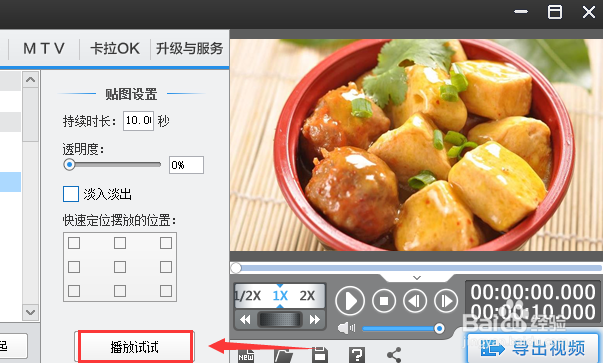Click the jog wheel between rewind and forward
Viewport: 603px width, 363px height.
[x=280, y=320]
